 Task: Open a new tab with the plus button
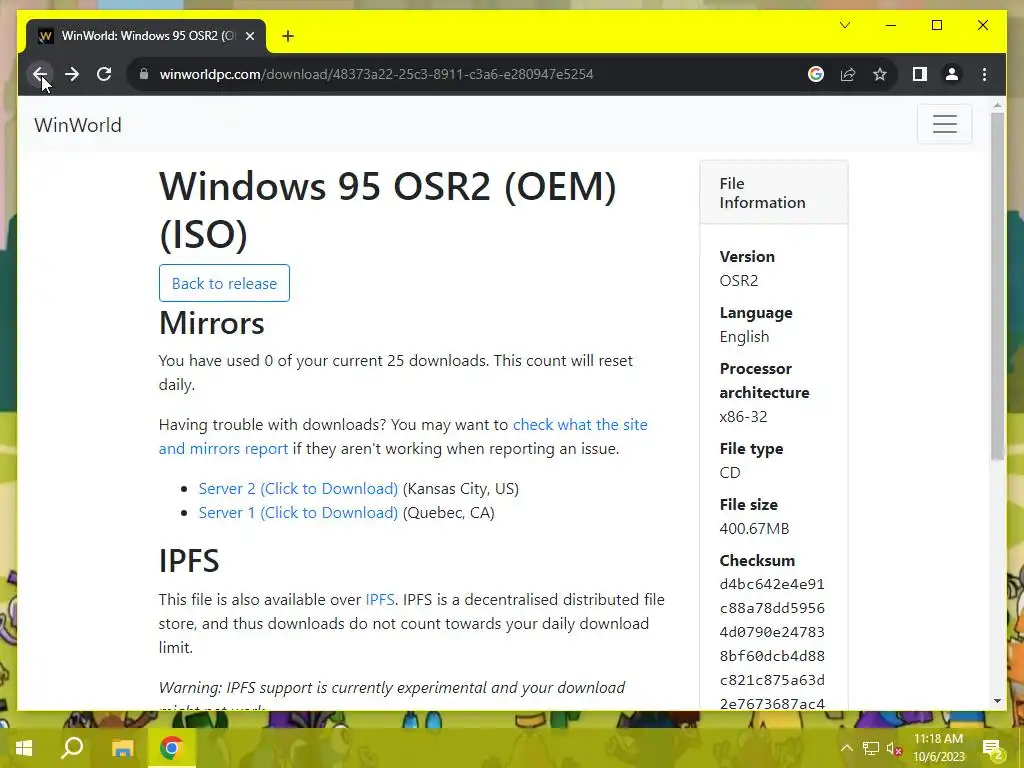point(288,36)
